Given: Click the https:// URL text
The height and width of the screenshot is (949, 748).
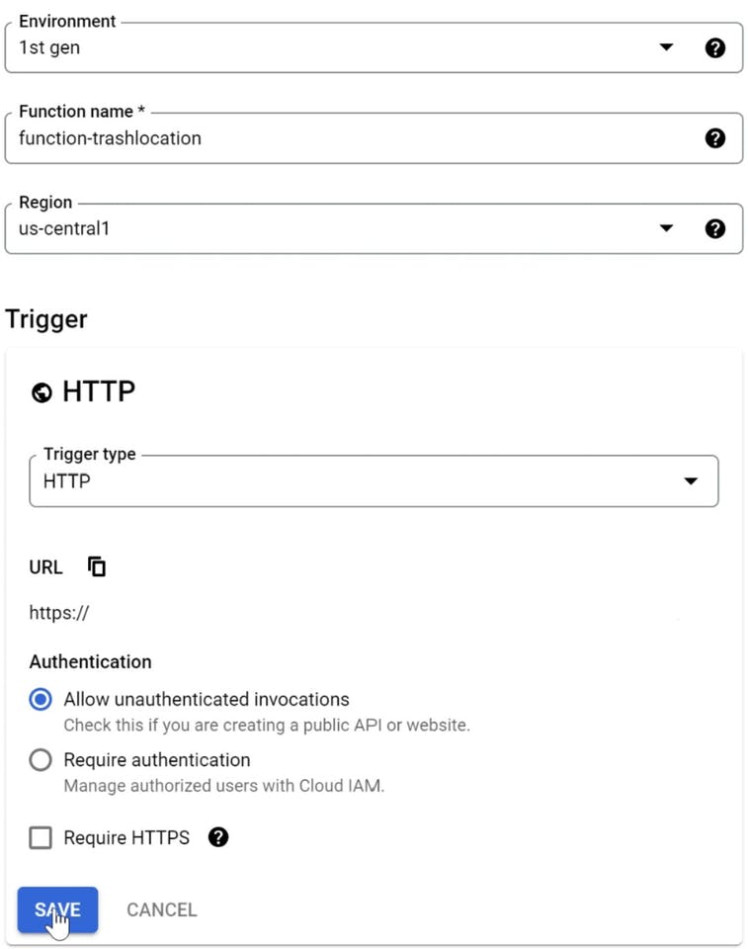Looking at the screenshot, I should [x=59, y=613].
